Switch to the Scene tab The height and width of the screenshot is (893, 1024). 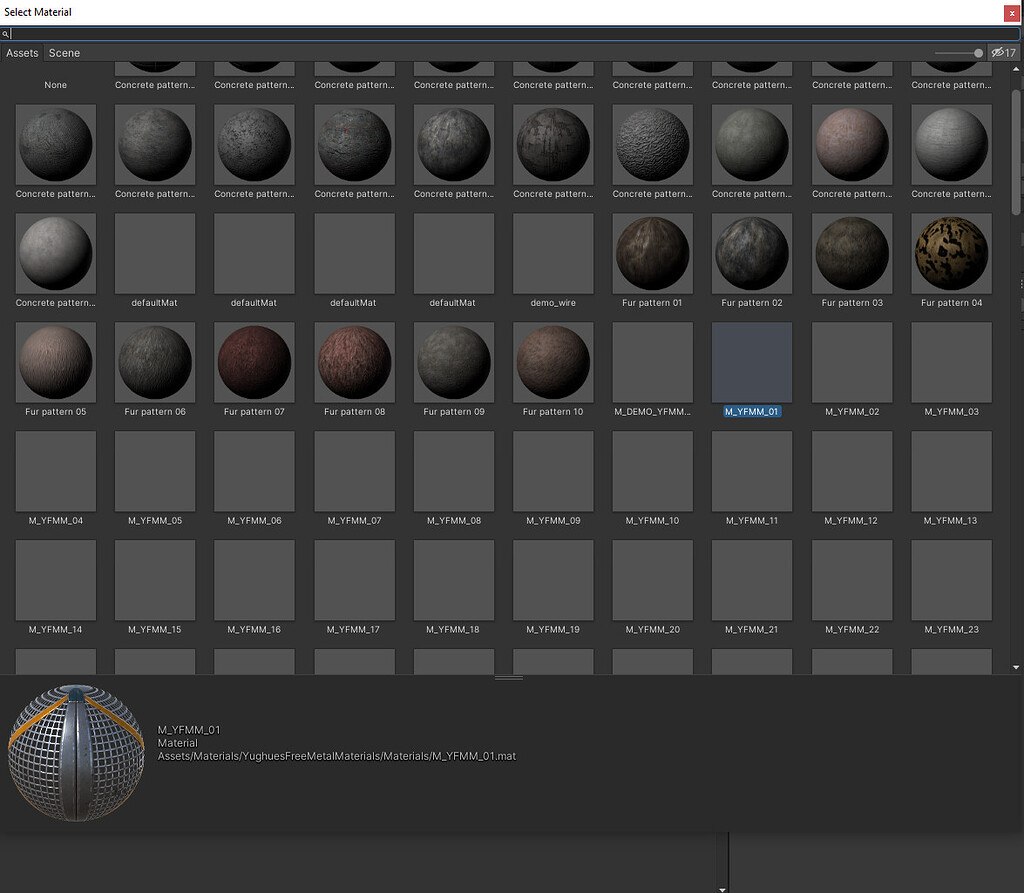(63, 52)
